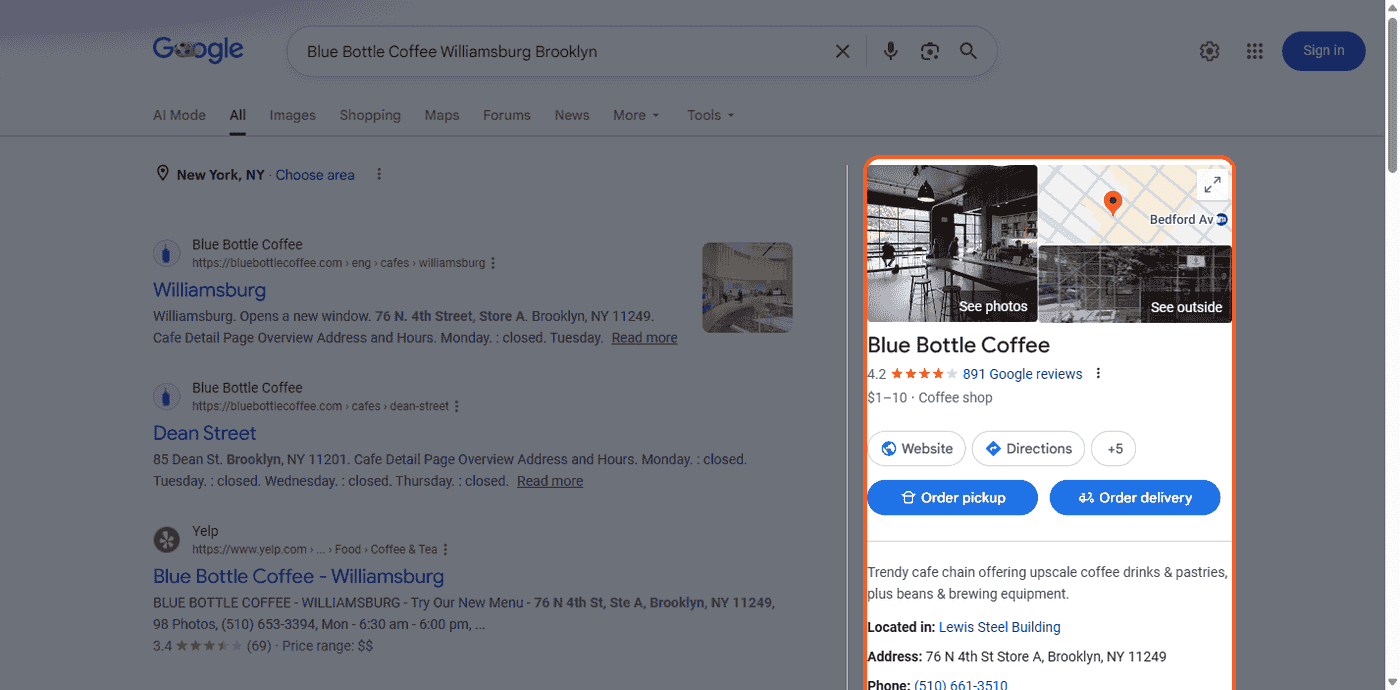This screenshot has width=1400, height=690.
Task: Click the Order delivery button
Action: pos(1135,498)
